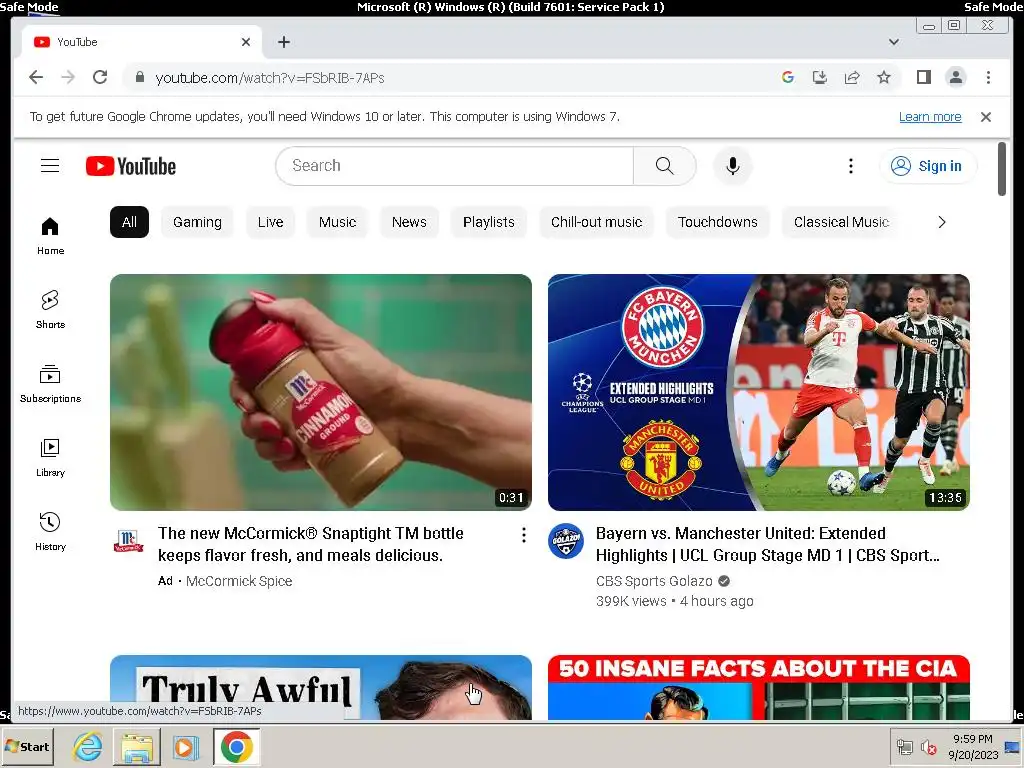
Task: Go back with browser back arrow
Action: pyautogui.click(x=36, y=77)
